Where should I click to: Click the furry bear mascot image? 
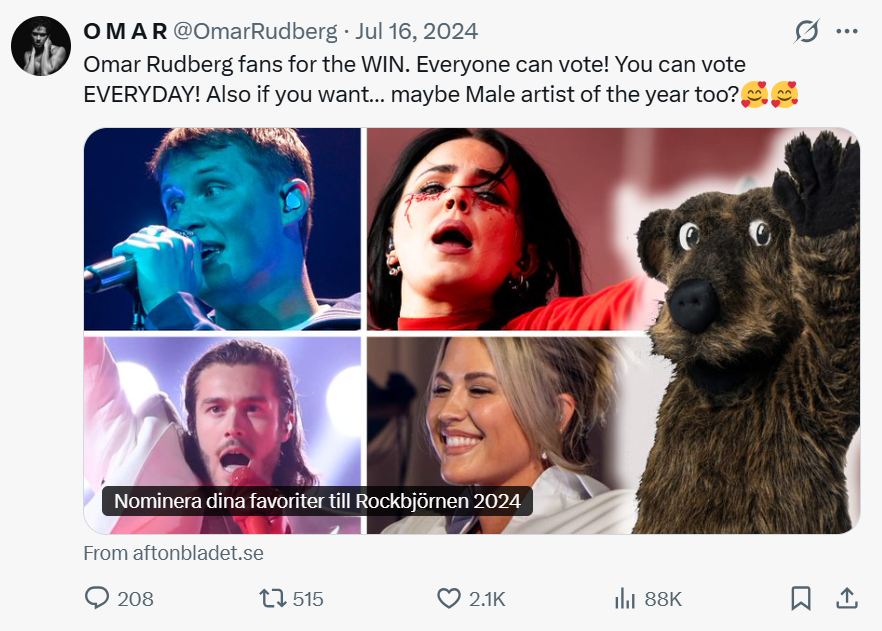click(750, 330)
